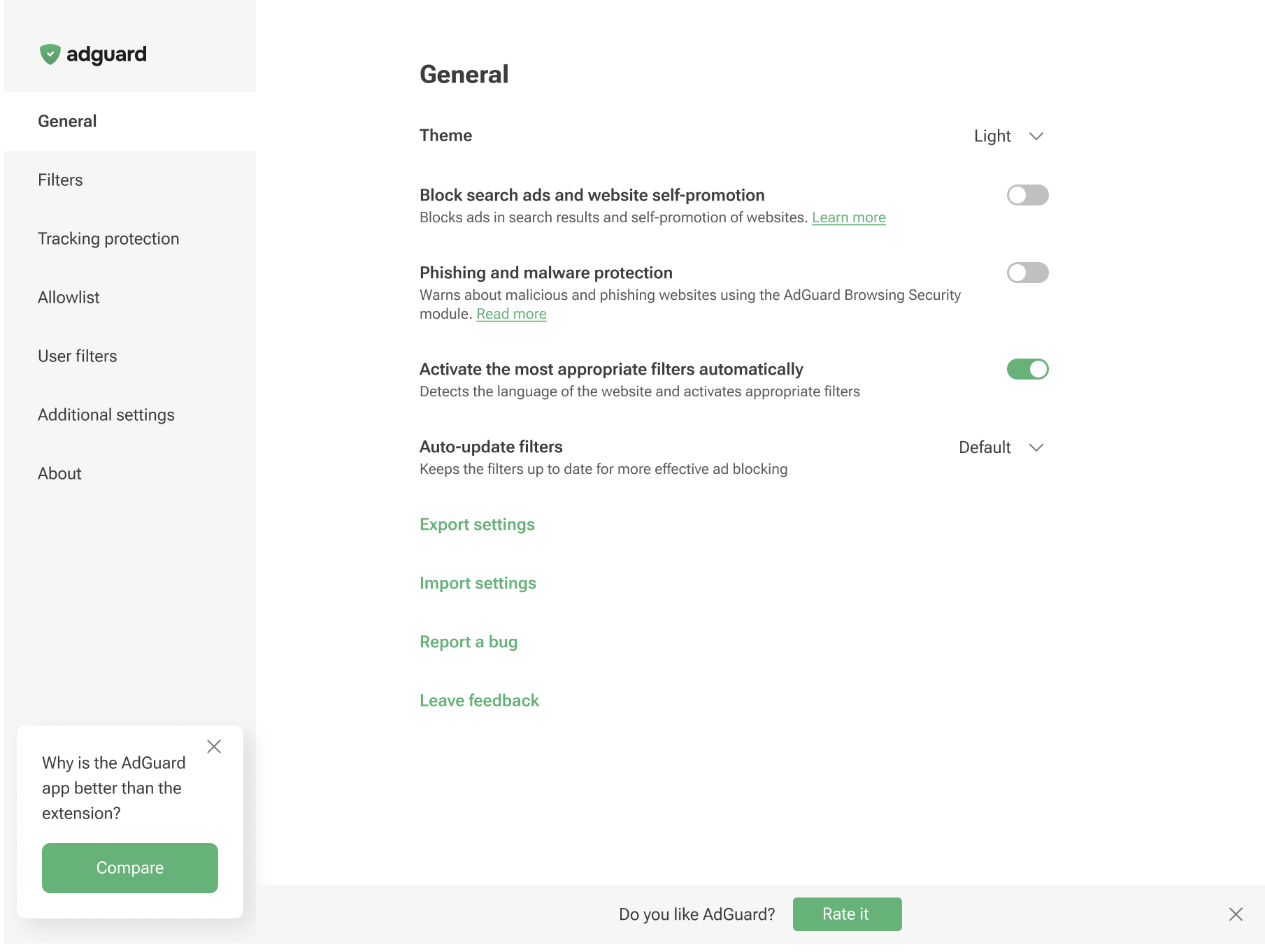
Task: Go to Tracking protection settings
Action: coord(130,239)
